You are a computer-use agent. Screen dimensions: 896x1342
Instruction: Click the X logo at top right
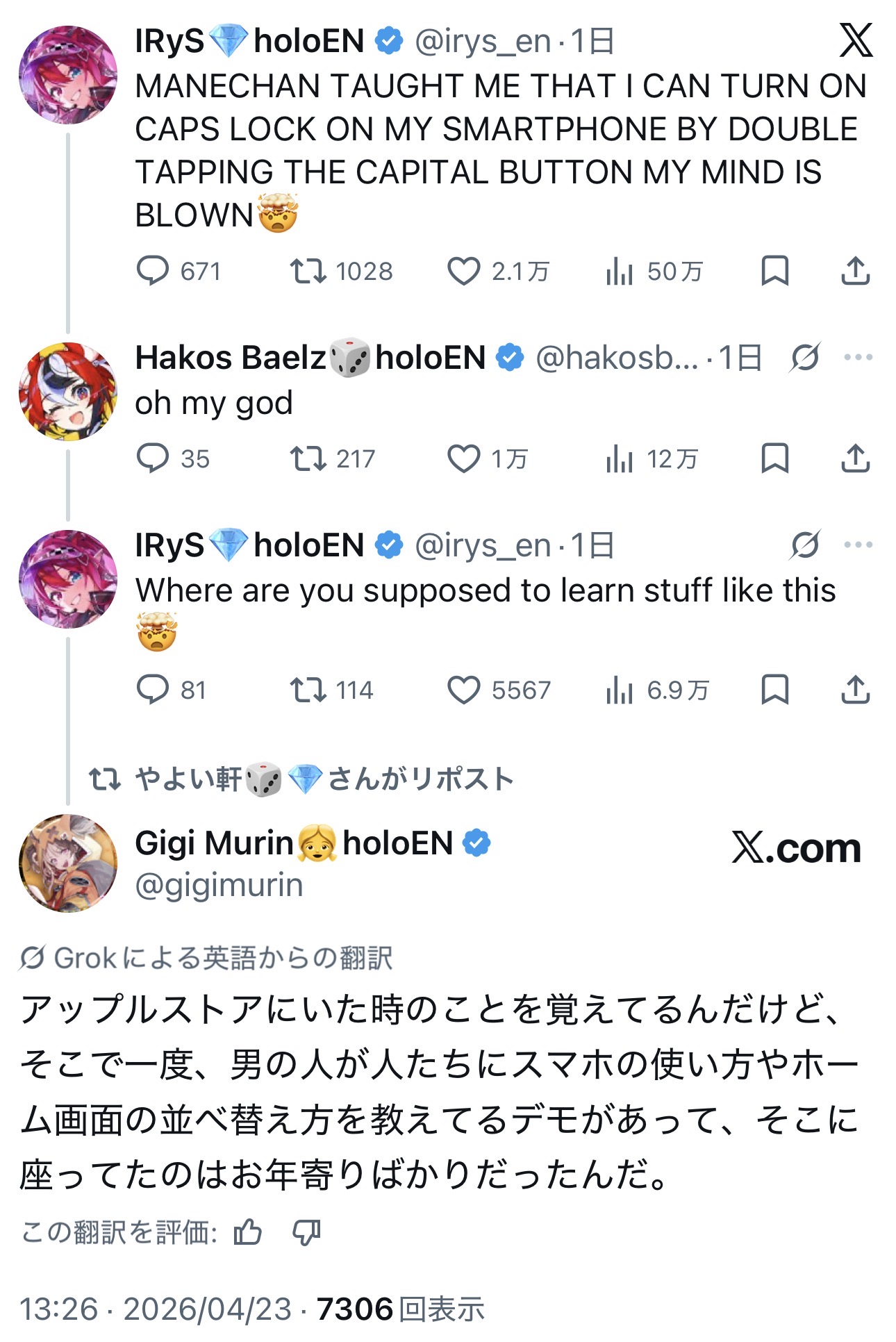(x=855, y=40)
